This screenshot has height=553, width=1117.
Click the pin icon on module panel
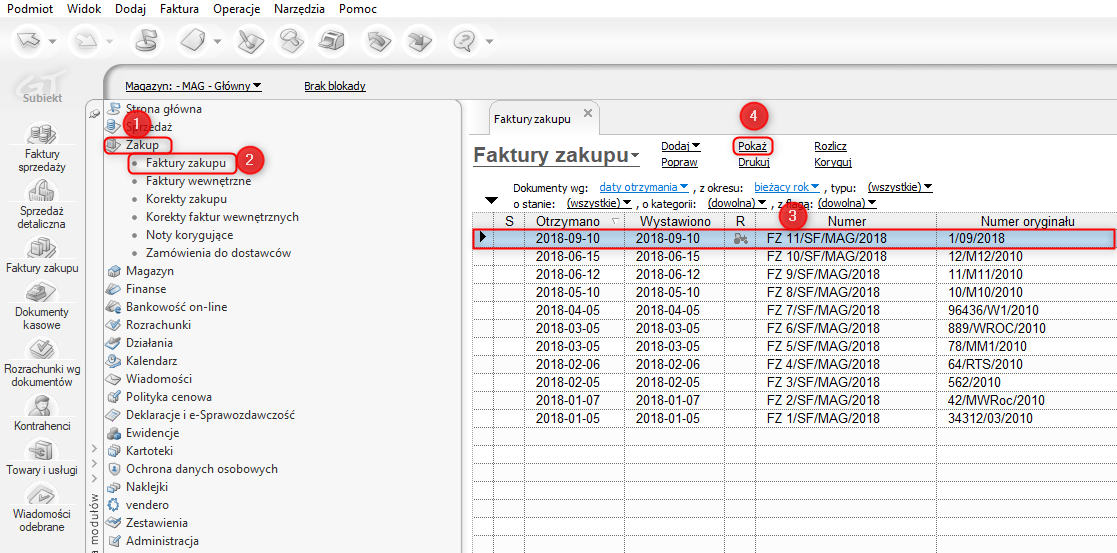click(94, 114)
